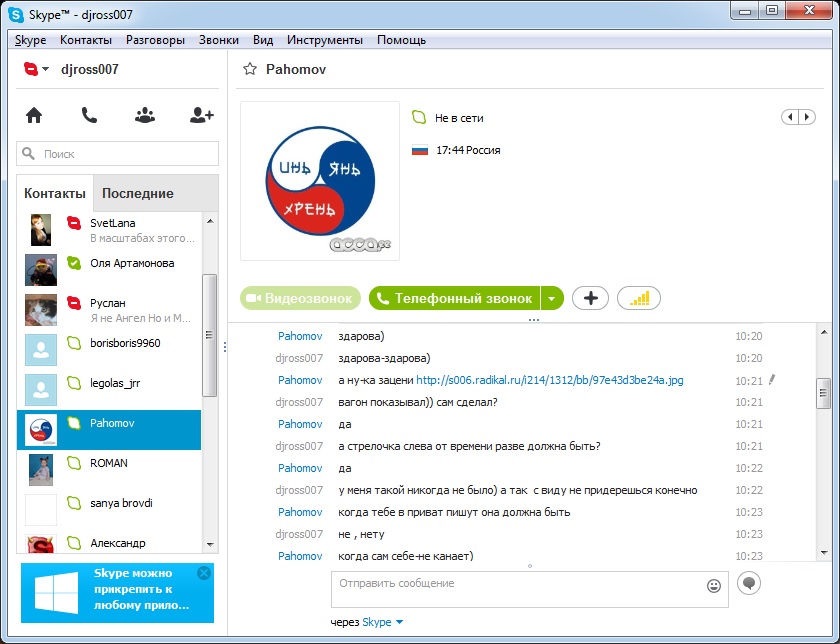Close the Skype pin promo banner
The image size is (840, 644).
click(x=204, y=573)
